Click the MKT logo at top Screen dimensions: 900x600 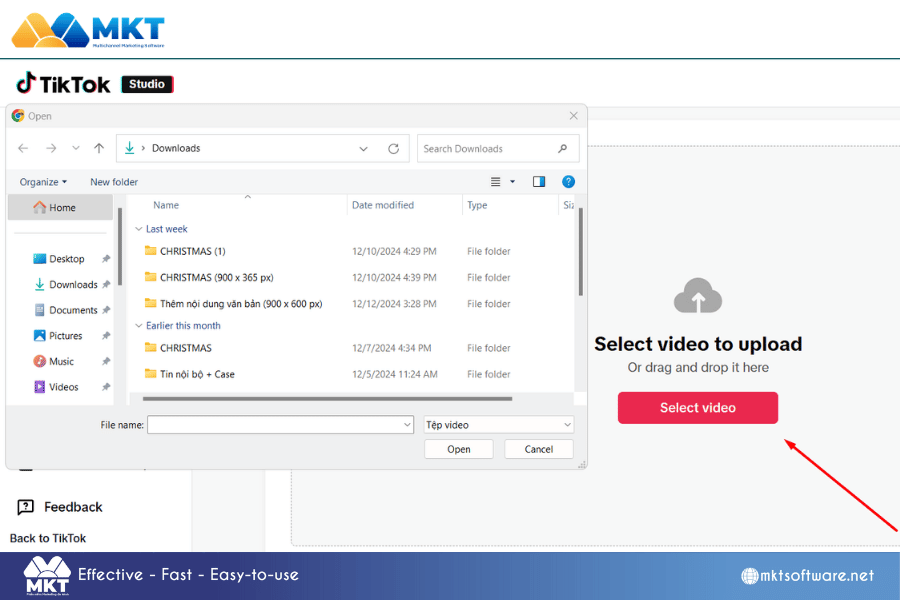coord(88,30)
